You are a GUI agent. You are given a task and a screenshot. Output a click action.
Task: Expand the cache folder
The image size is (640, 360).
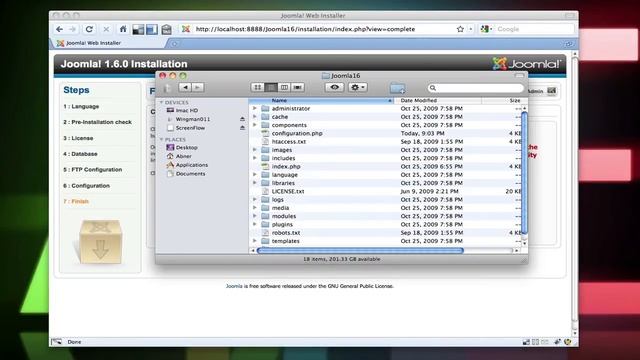coord(255,117)
